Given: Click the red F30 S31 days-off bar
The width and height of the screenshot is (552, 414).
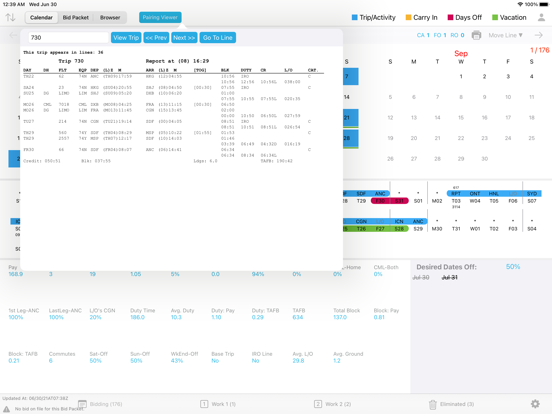Looking at the screenshot, I should pos(390,201).
